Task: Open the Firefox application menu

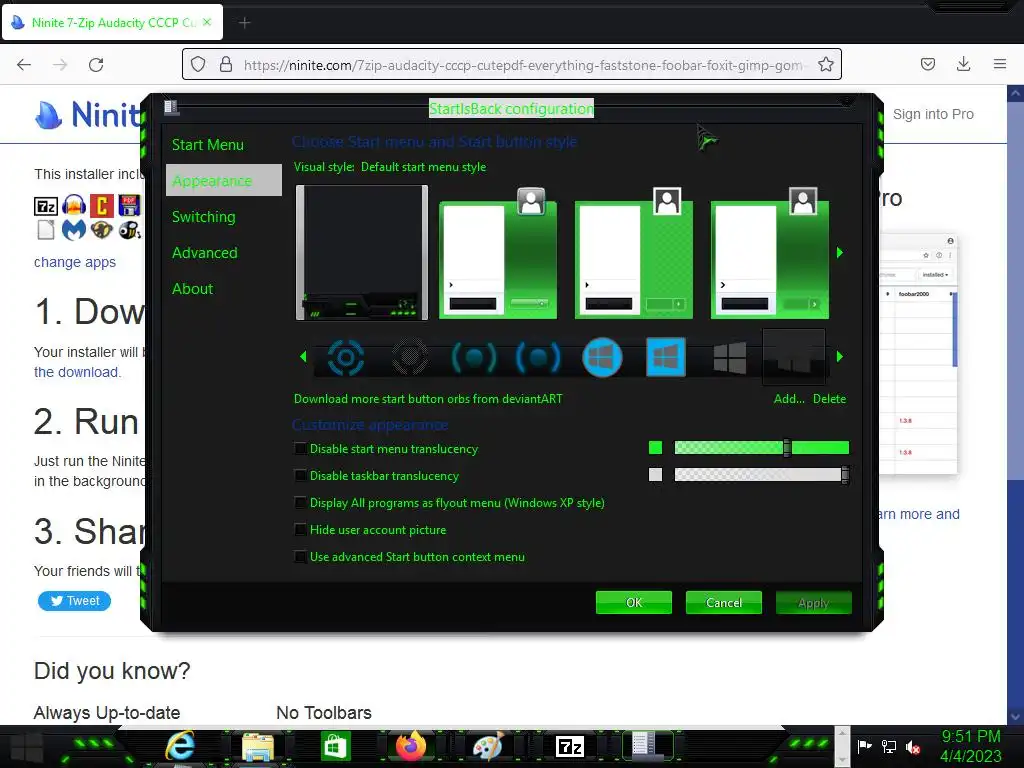Action: pyautogui.click(x=1000, y=64)
